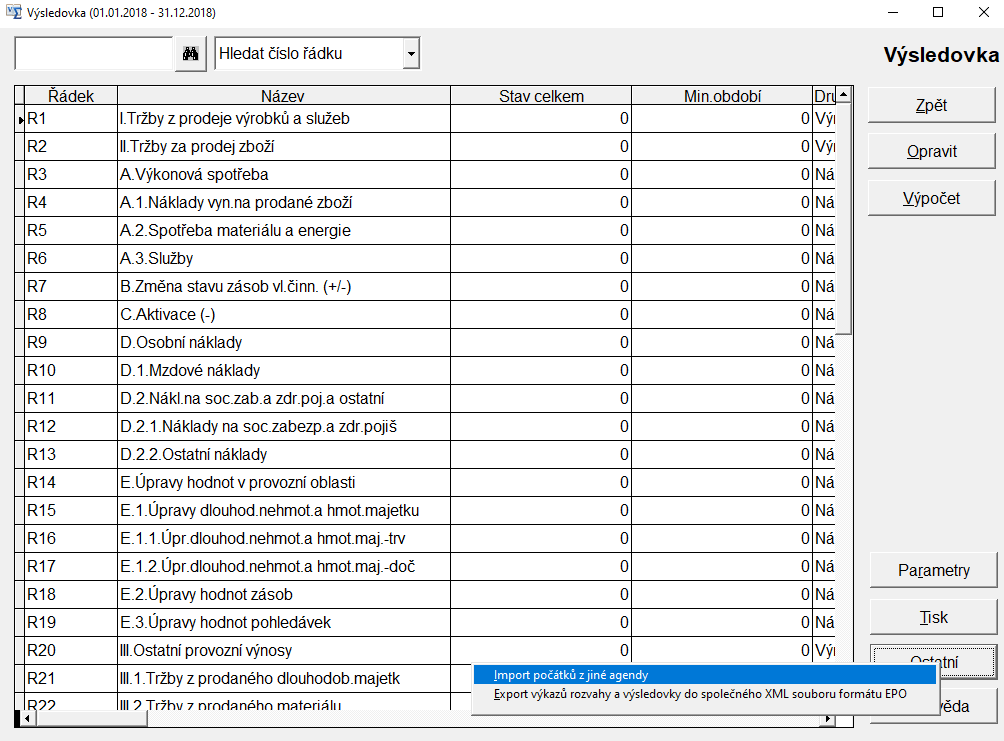This screenshot has width=1004, height=741.
Task: Select row R3 A.Výkonová spotřeba
Action: (x=192, y=174)
